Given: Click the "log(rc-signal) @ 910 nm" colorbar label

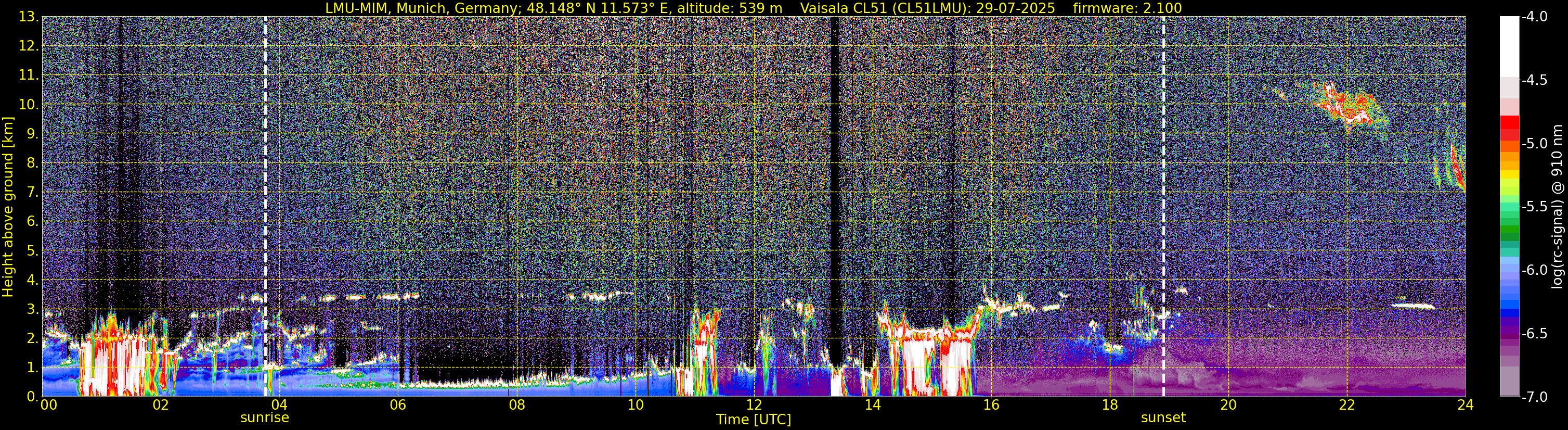Looking at the screenshot, I should pos(1558,207).
